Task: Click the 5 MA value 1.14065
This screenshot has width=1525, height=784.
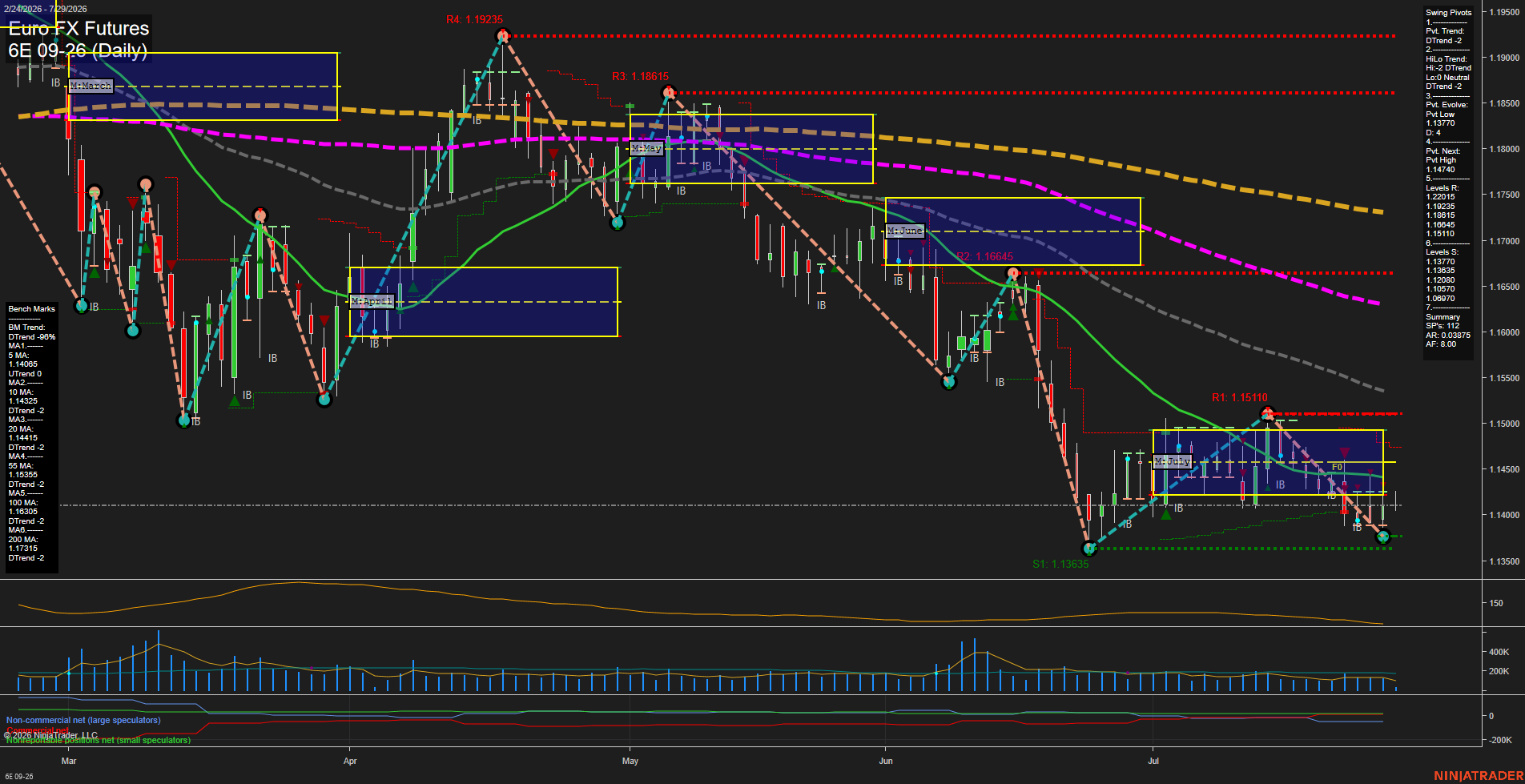Action: pos(23,364)
